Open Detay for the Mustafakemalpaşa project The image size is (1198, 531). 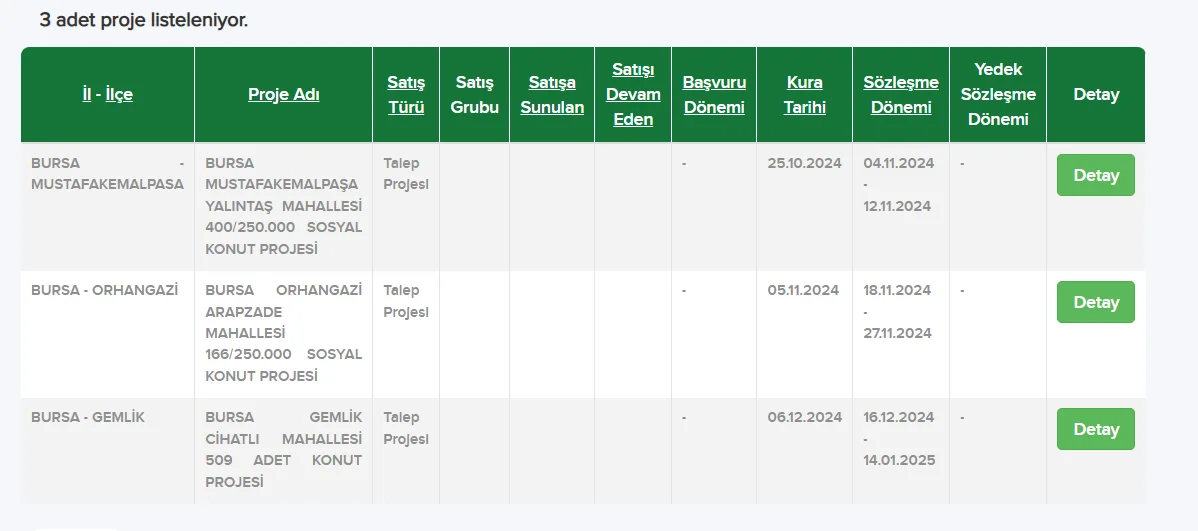1095,176
